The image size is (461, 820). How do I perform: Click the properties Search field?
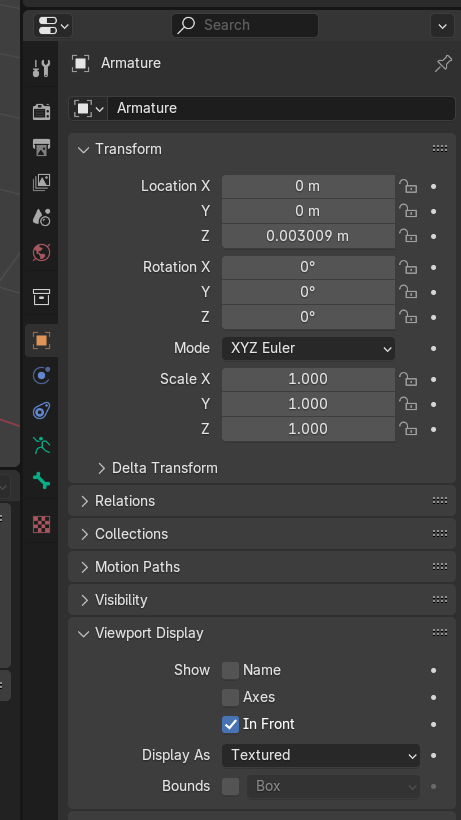(x=245, y=25)
